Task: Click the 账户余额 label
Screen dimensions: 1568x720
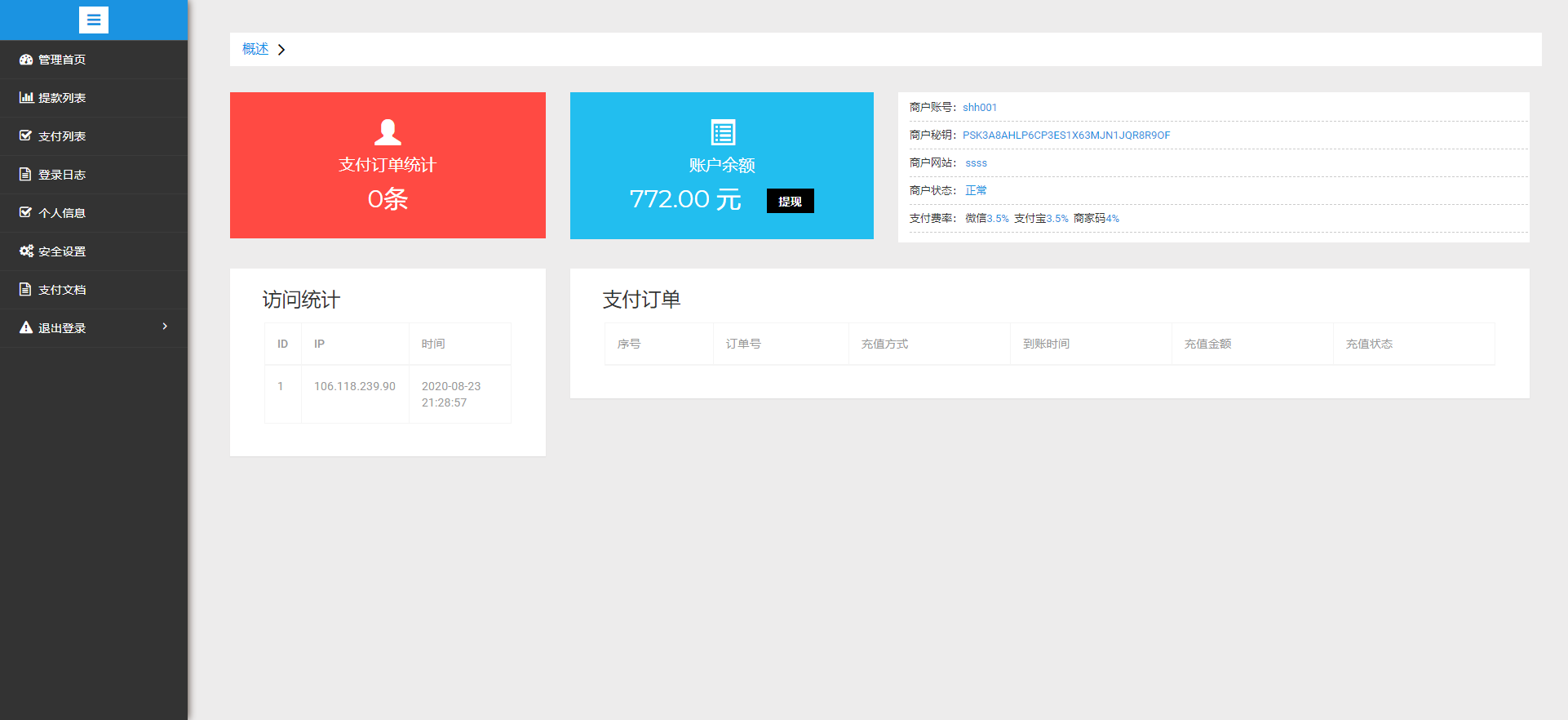Action: [722, 165]
